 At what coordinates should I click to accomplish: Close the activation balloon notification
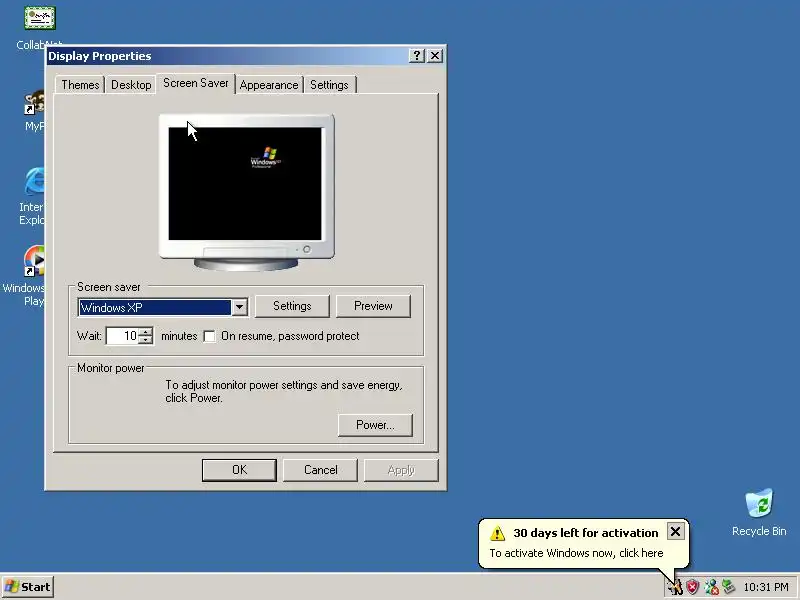tap(675, 532)
